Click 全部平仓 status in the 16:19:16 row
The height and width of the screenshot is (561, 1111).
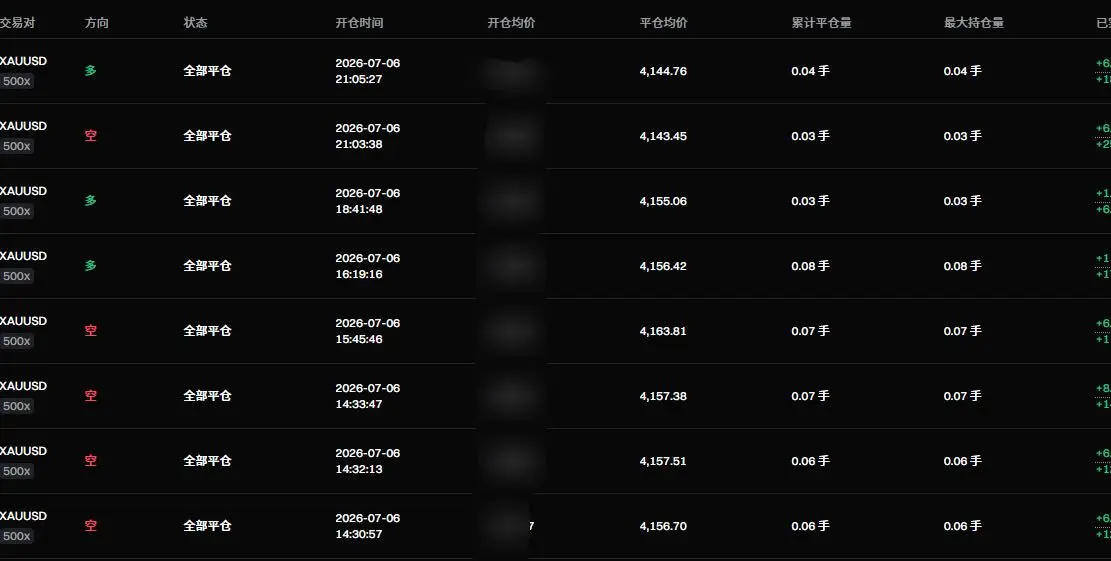click(208, 266)
